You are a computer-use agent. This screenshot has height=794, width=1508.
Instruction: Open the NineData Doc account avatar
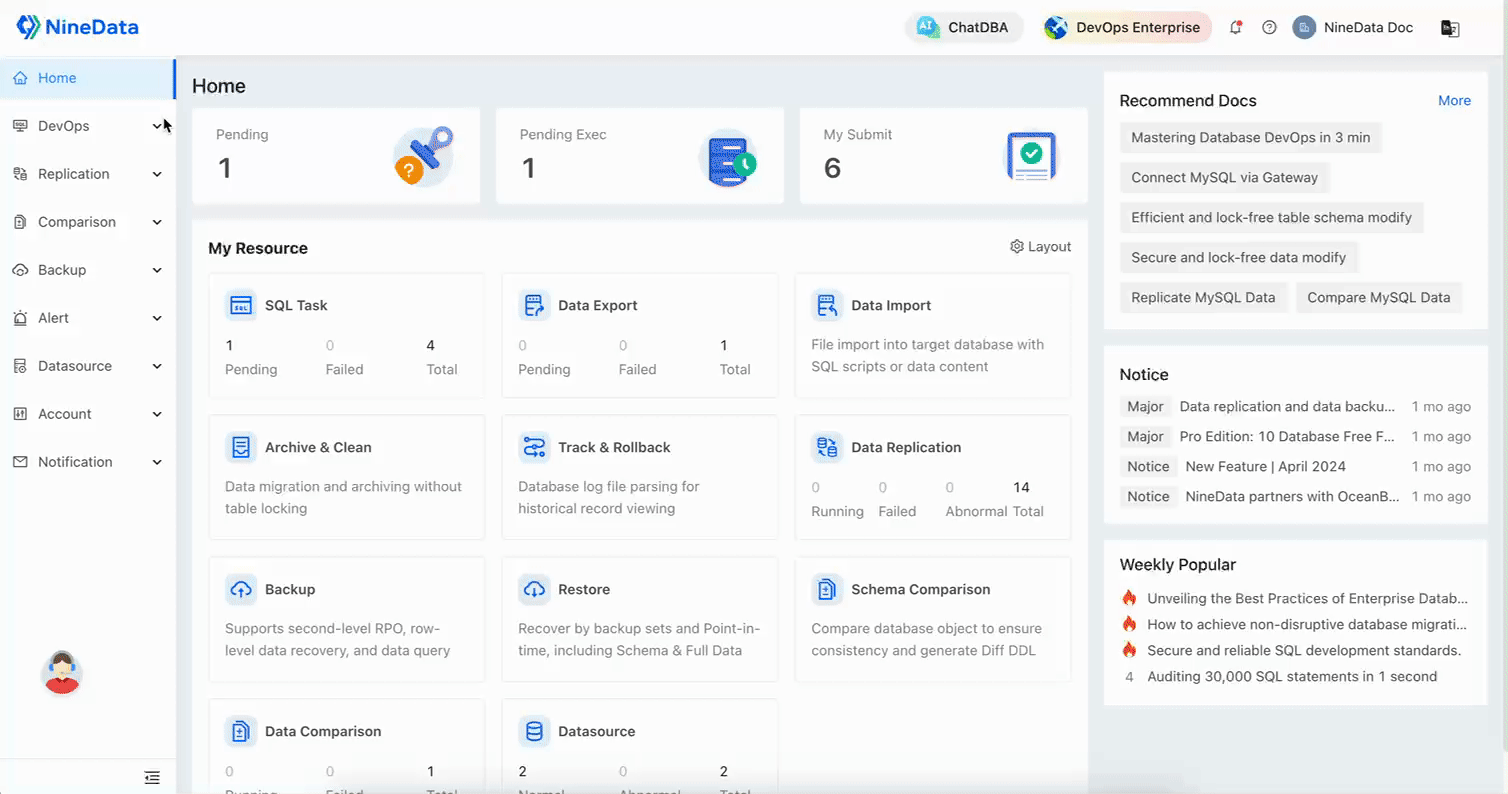1303,28
